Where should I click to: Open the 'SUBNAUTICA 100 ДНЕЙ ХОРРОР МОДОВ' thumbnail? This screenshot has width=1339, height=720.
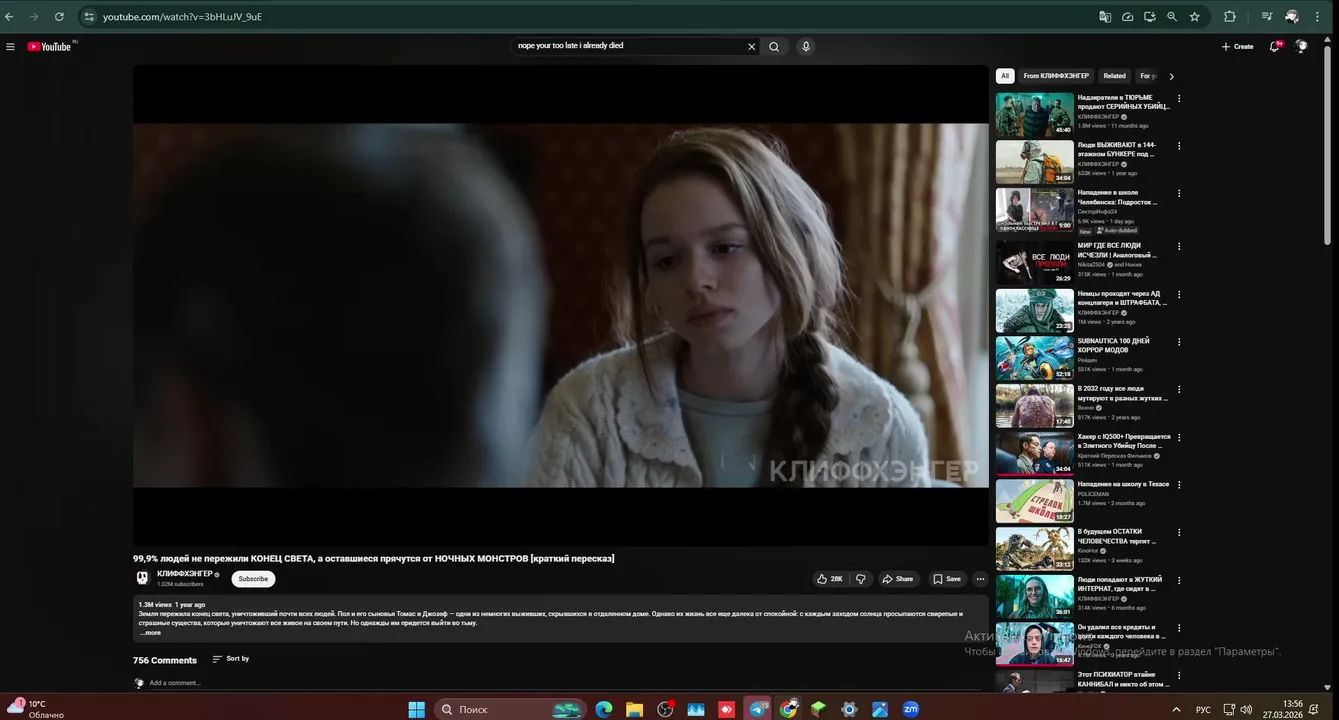(1034, 357)
